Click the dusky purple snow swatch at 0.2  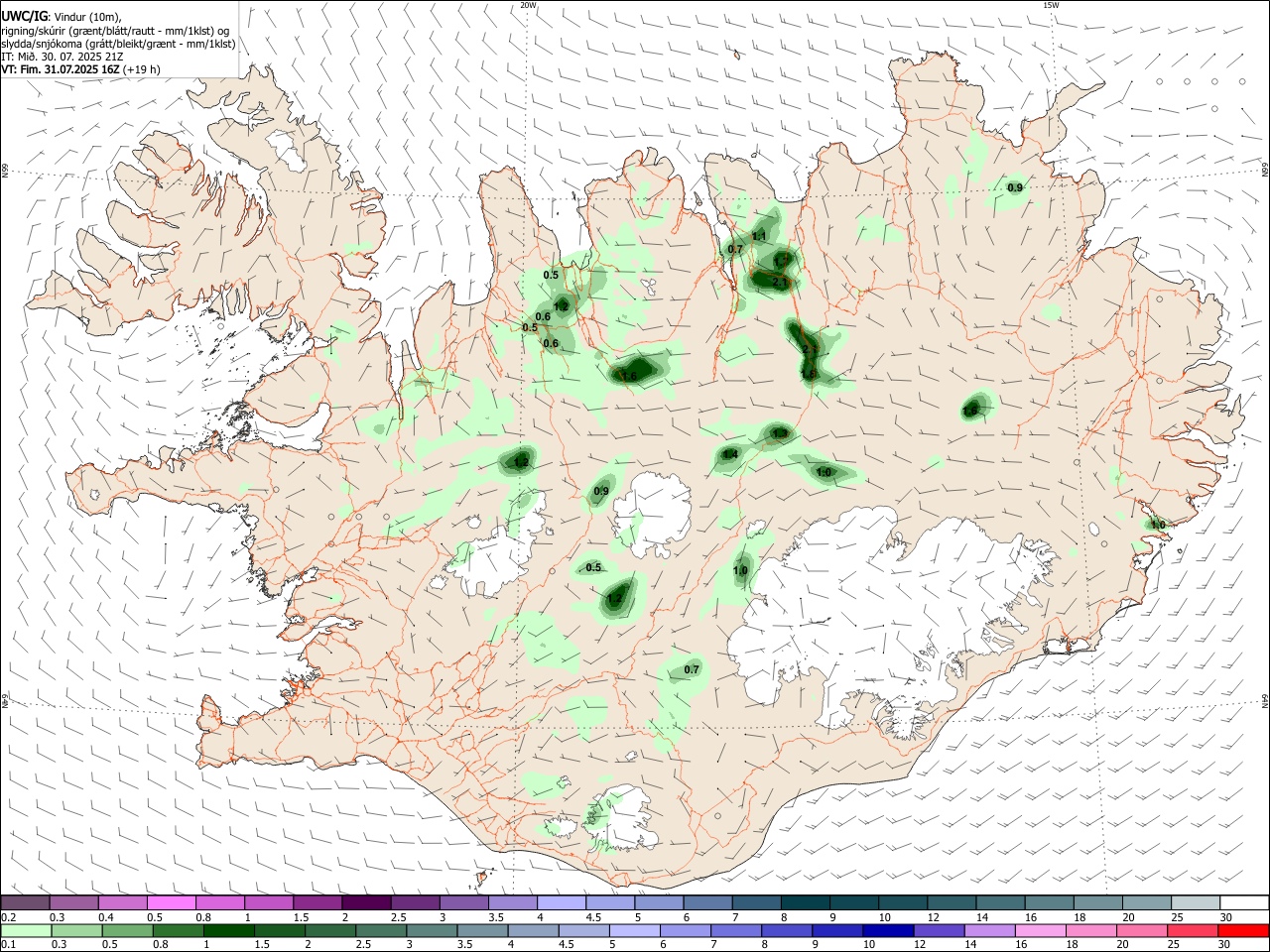pyautogui.click(x=26, y=902)
